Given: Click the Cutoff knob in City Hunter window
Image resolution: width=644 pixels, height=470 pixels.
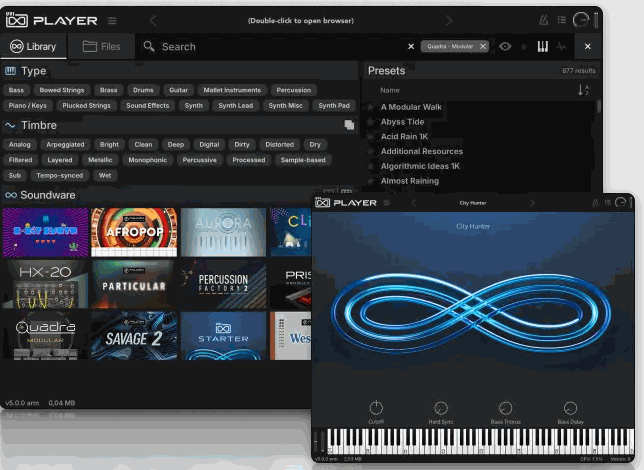Looking at the screenshot, I should click(376, 408).
